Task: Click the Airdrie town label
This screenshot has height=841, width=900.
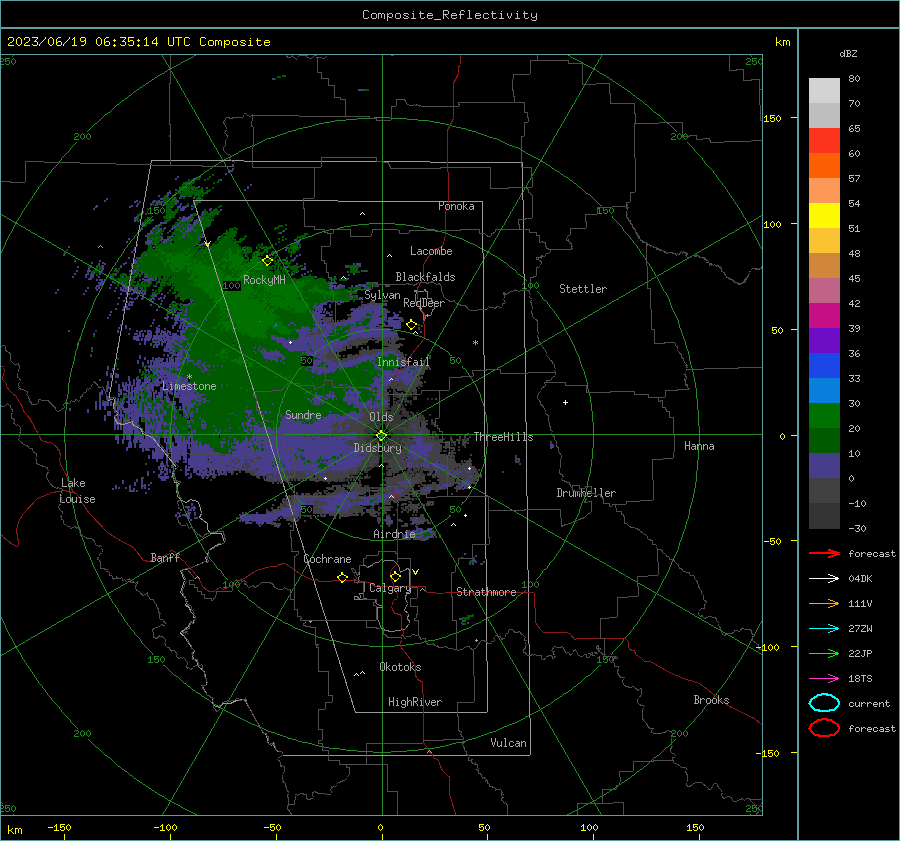Action: point(394,534)
